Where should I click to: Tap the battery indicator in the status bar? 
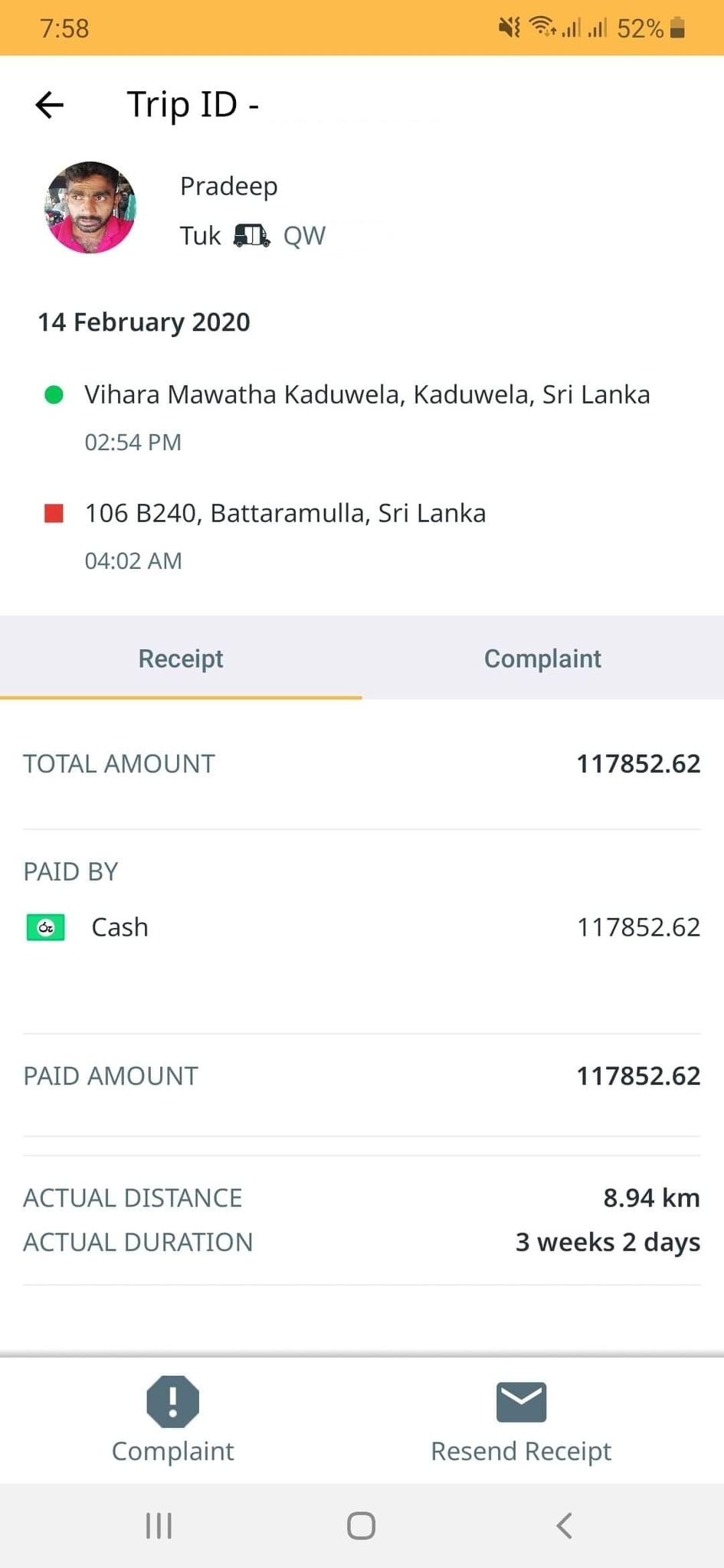(x=676, y=28)
